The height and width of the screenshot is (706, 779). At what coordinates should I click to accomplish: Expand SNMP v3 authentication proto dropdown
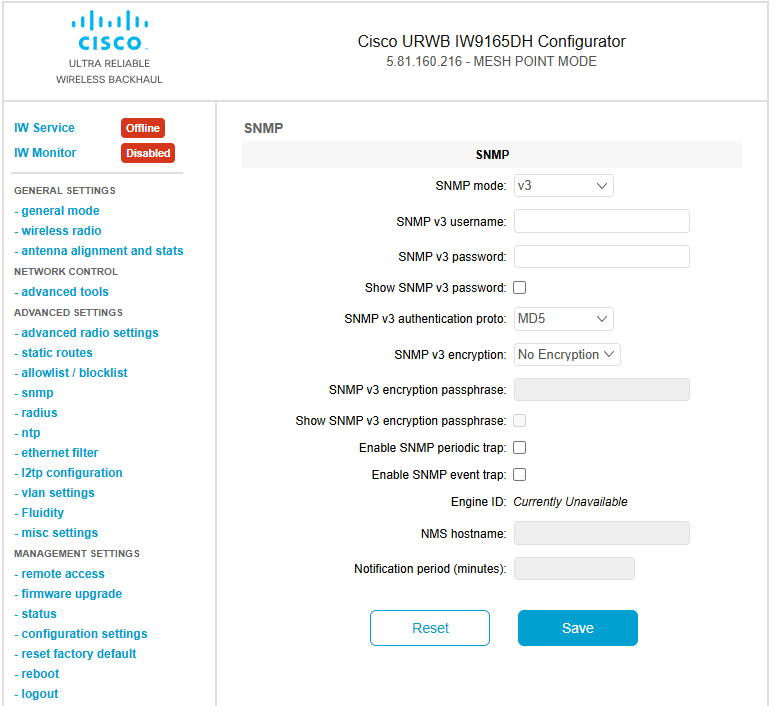pyautogui.click(x=563, y=318)
